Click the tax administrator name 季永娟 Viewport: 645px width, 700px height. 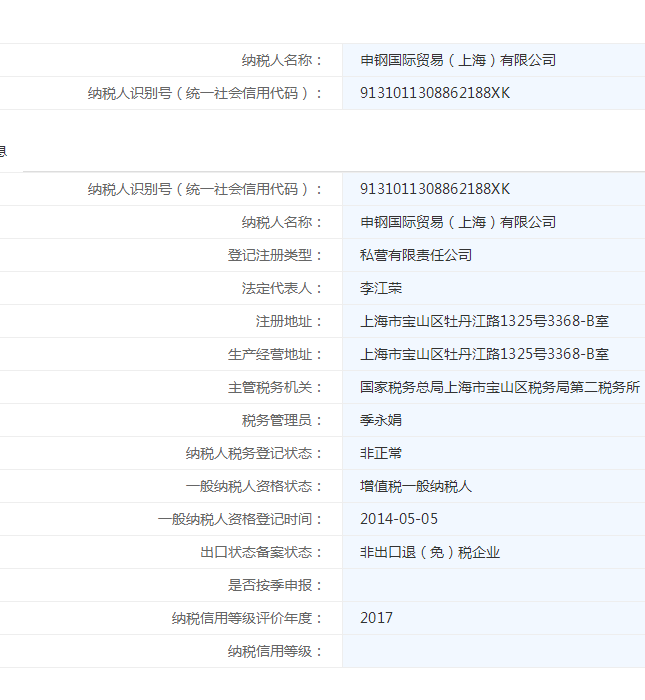coord(381,420)
